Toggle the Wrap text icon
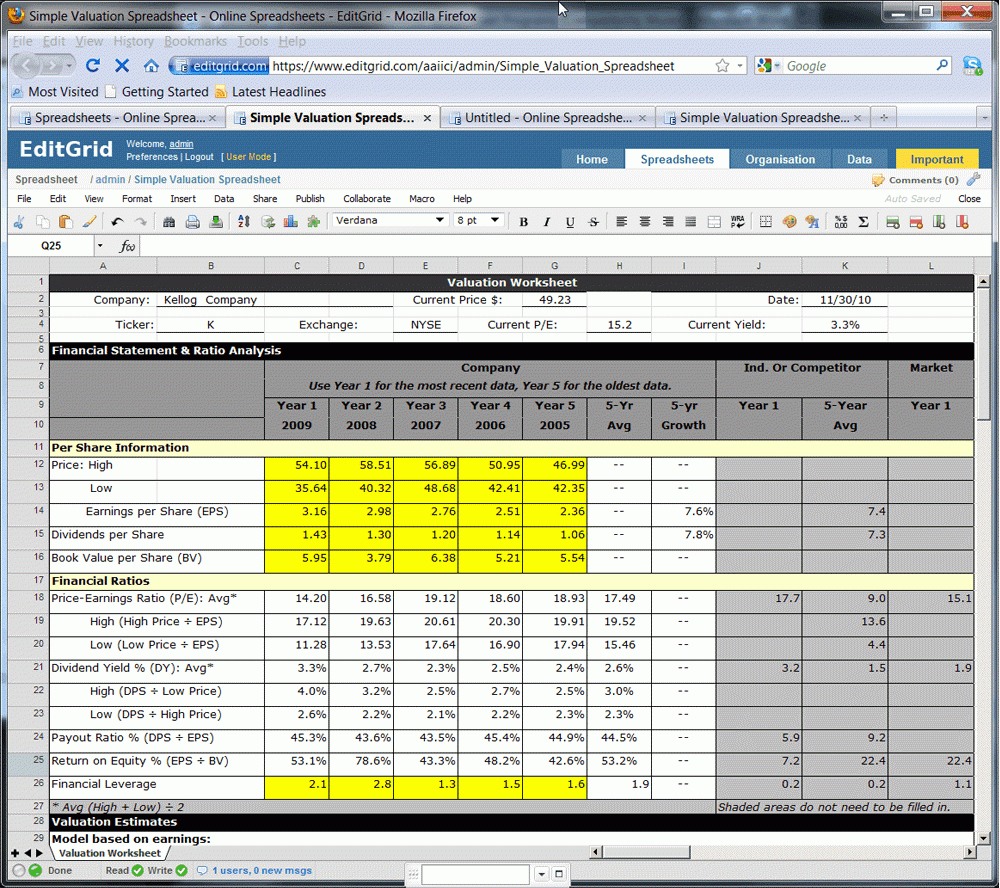The image size is (1000, 888). tap(738, 222)
